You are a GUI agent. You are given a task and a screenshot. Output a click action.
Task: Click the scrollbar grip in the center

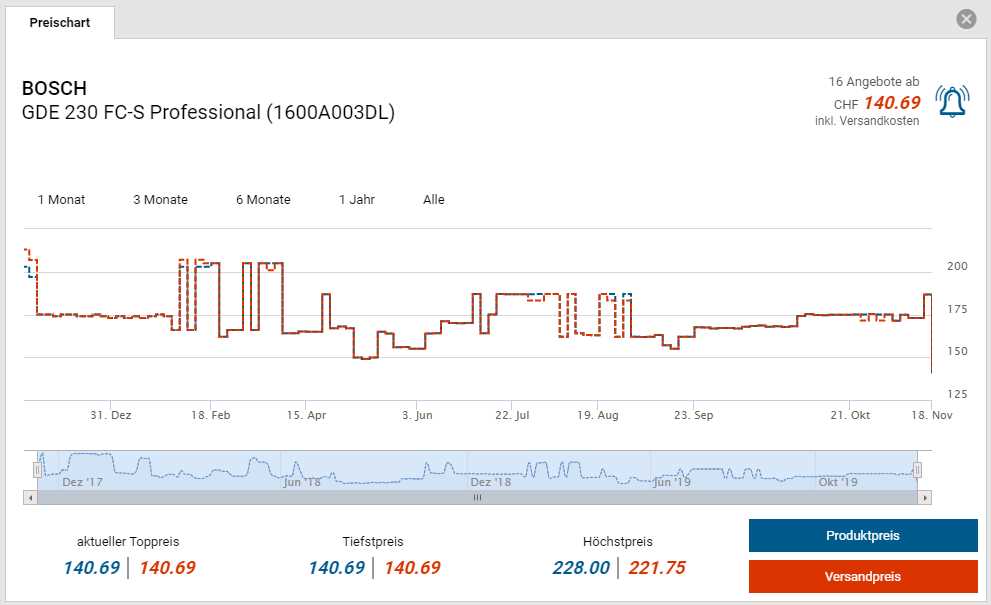point(477,497)
